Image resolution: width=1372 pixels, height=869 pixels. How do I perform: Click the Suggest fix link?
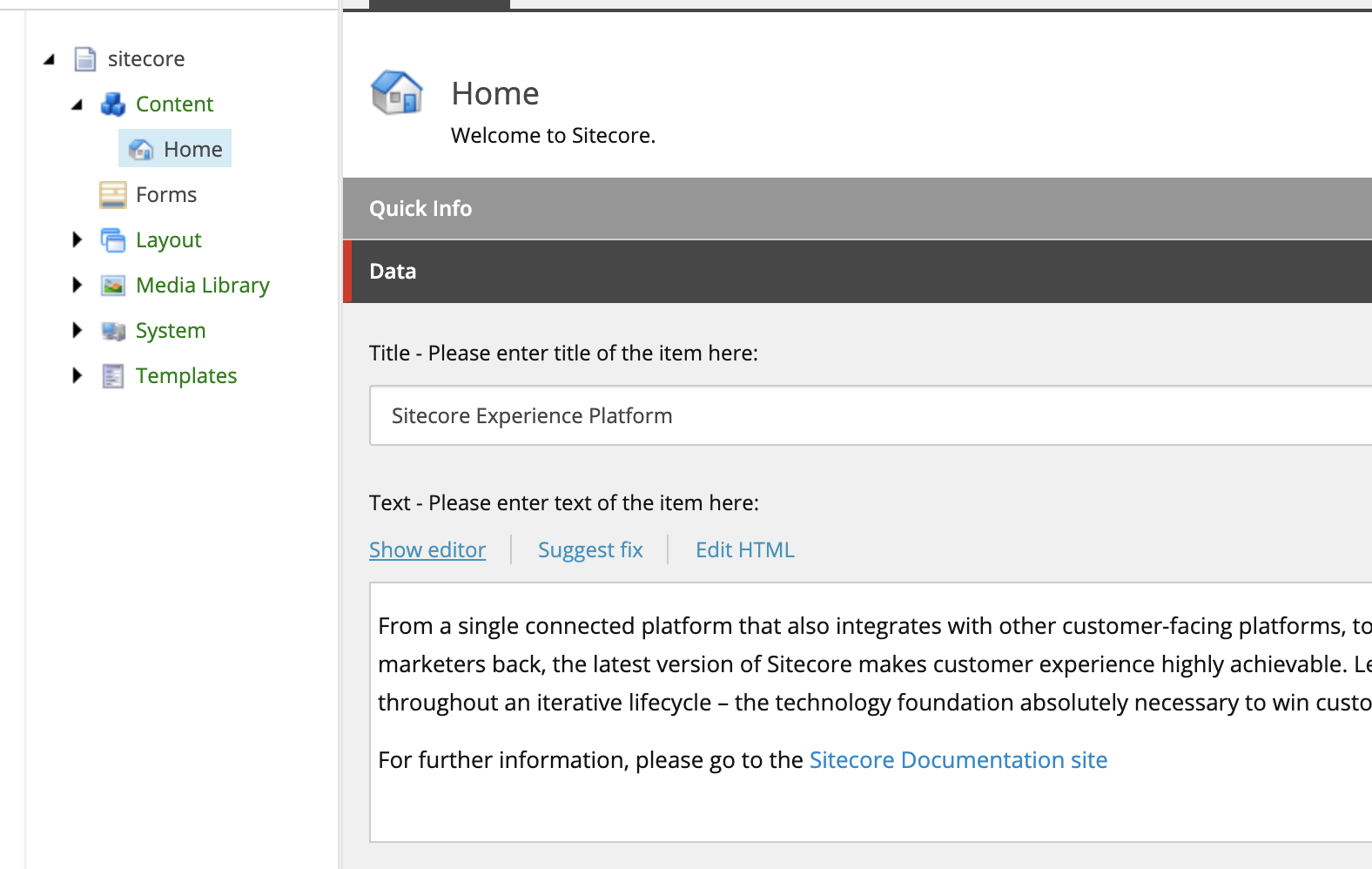590,550
